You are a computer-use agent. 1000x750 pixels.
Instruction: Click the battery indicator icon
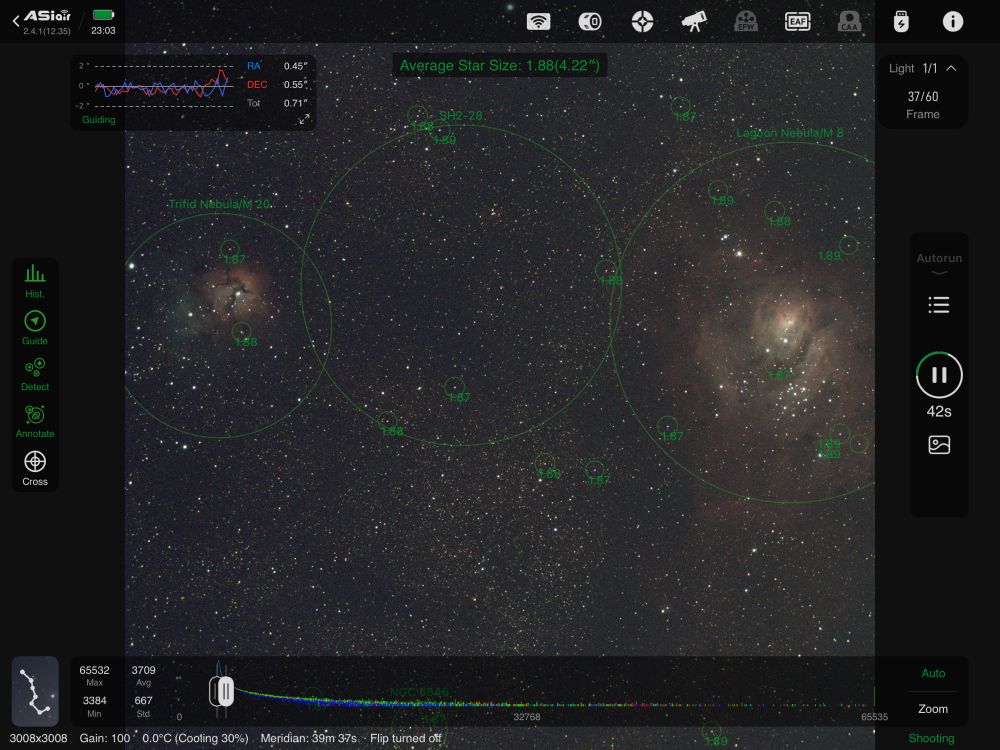click(103, 15)
